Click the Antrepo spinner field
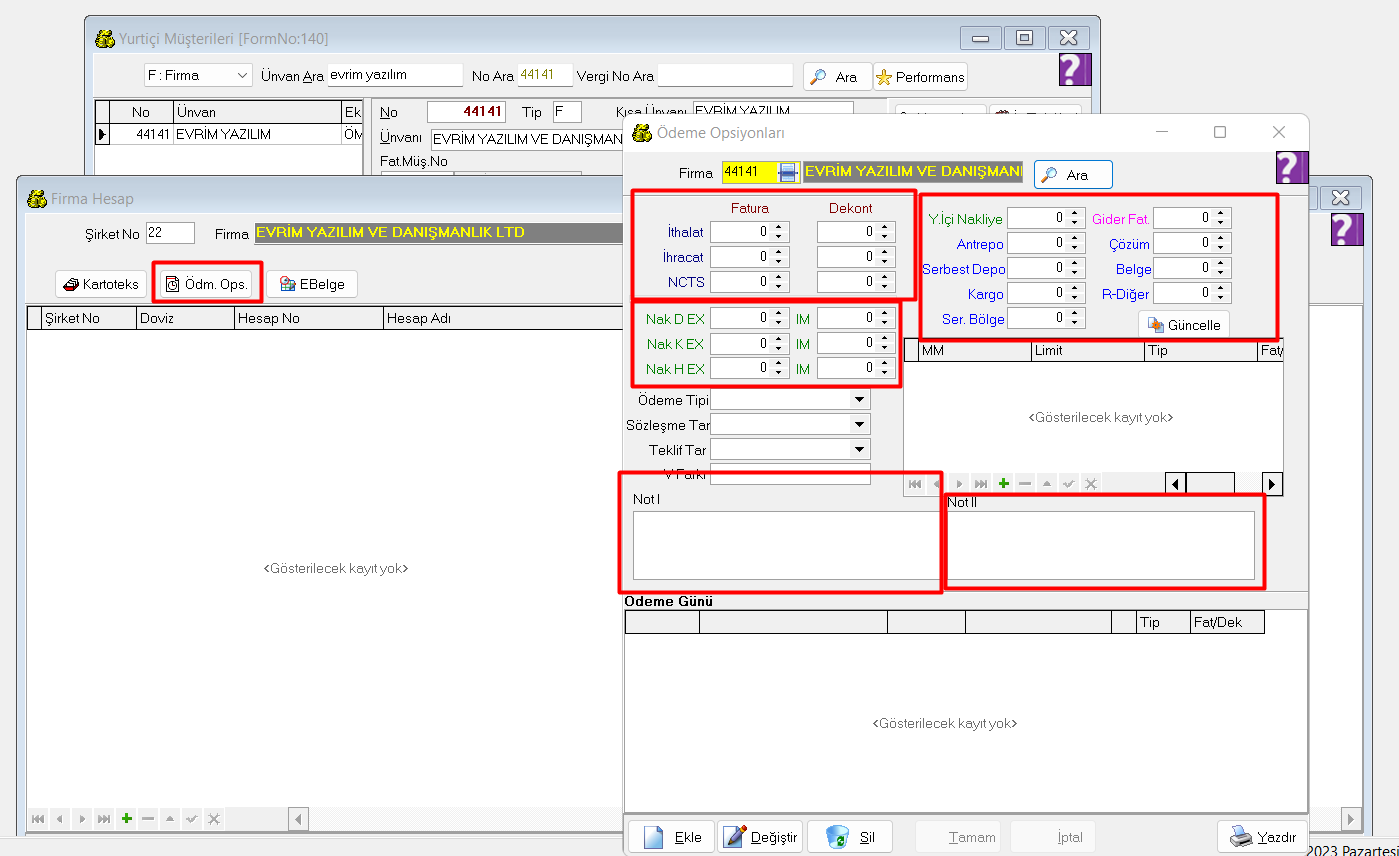The image size is (1399, 856). coord(1046,243)
